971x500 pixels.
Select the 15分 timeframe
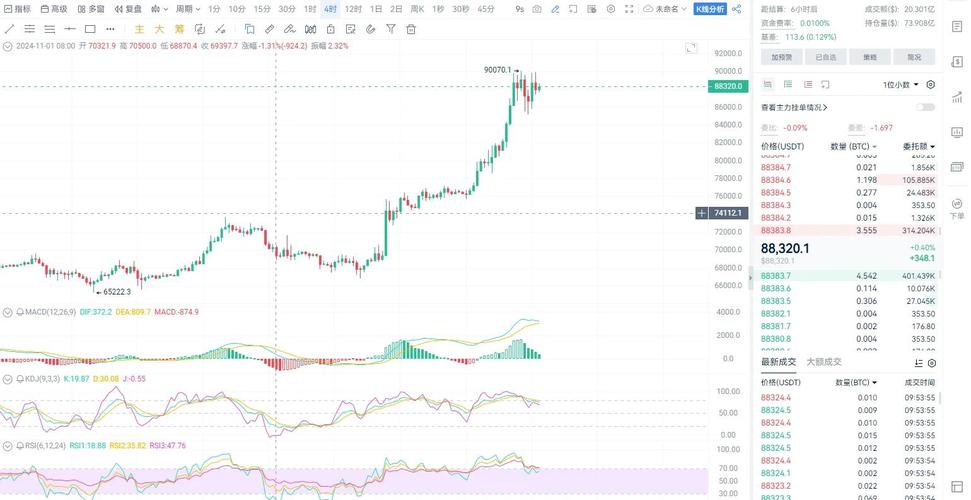coord(262,9)
